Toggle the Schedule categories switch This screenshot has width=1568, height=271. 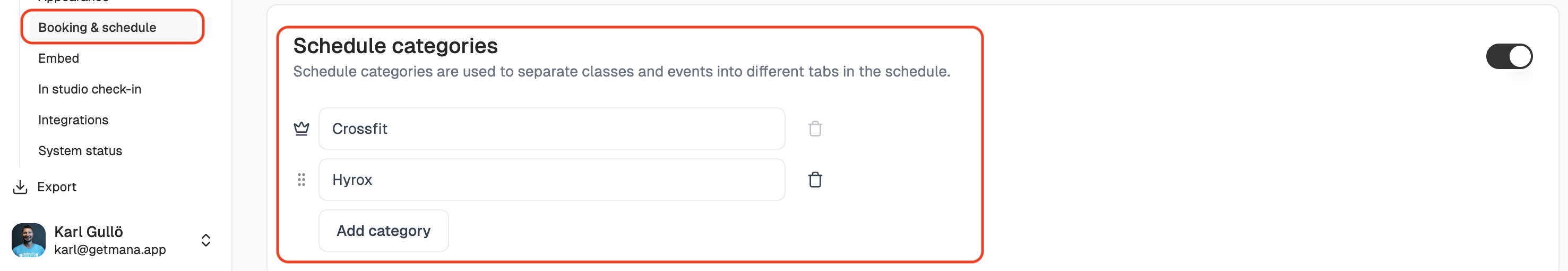tap(1509, 57)
